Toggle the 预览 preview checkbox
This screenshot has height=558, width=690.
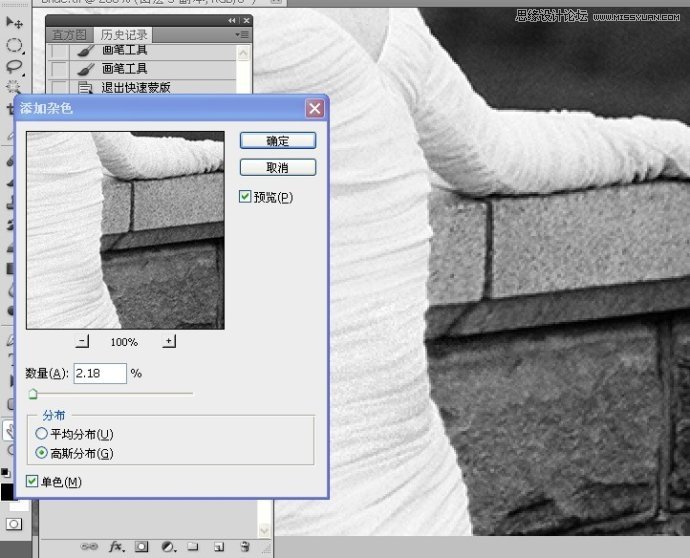pos(245,196)
